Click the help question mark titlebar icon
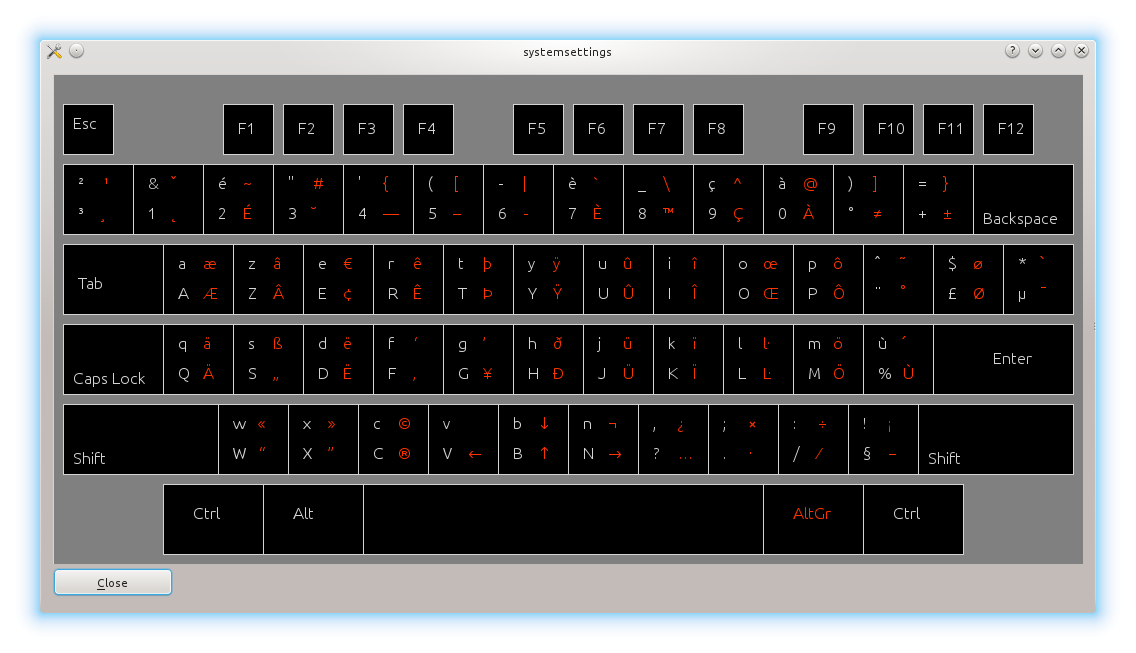1136x653 pixels. tap(1012, 51)
